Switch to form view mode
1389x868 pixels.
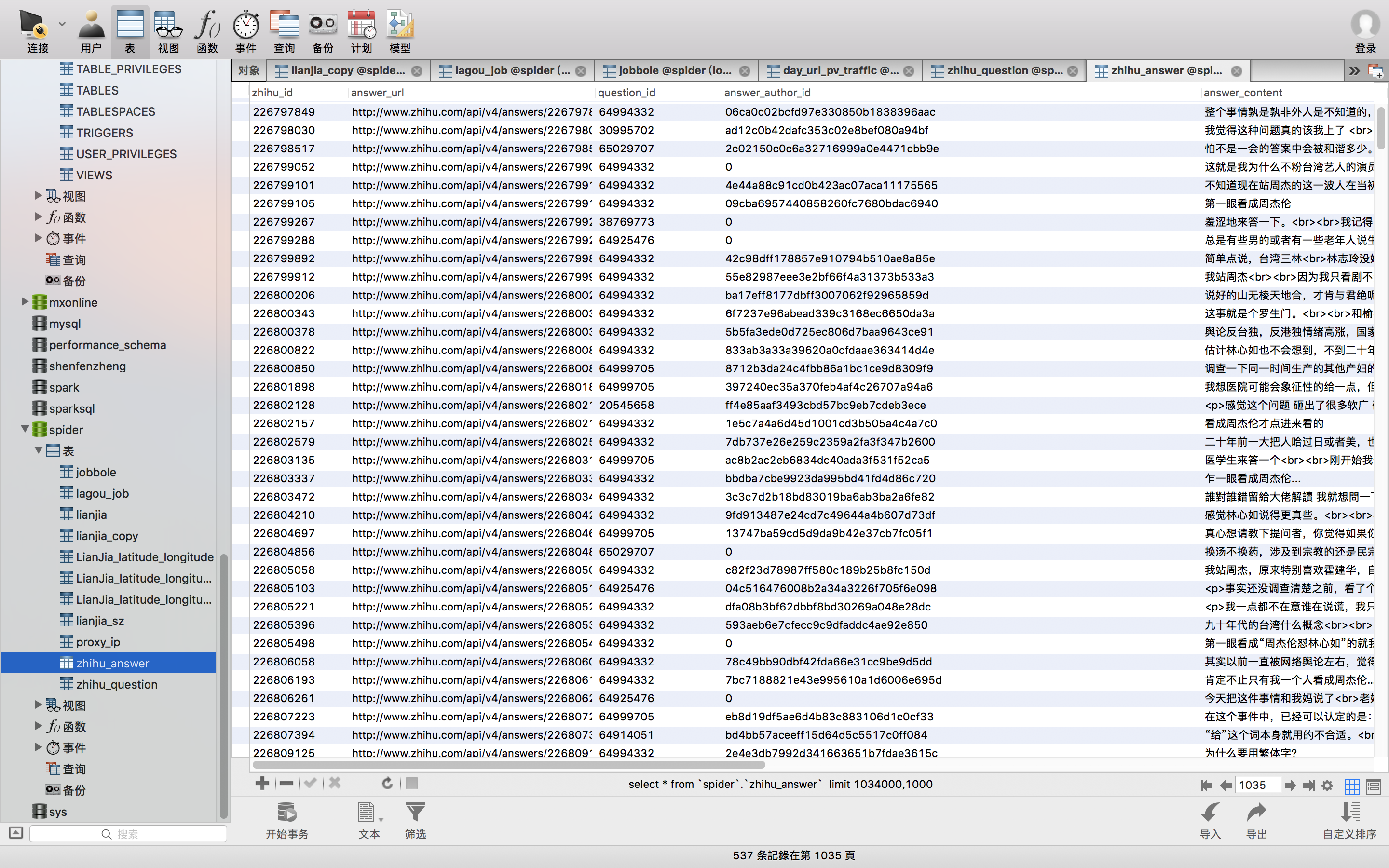coord(1374,786)
